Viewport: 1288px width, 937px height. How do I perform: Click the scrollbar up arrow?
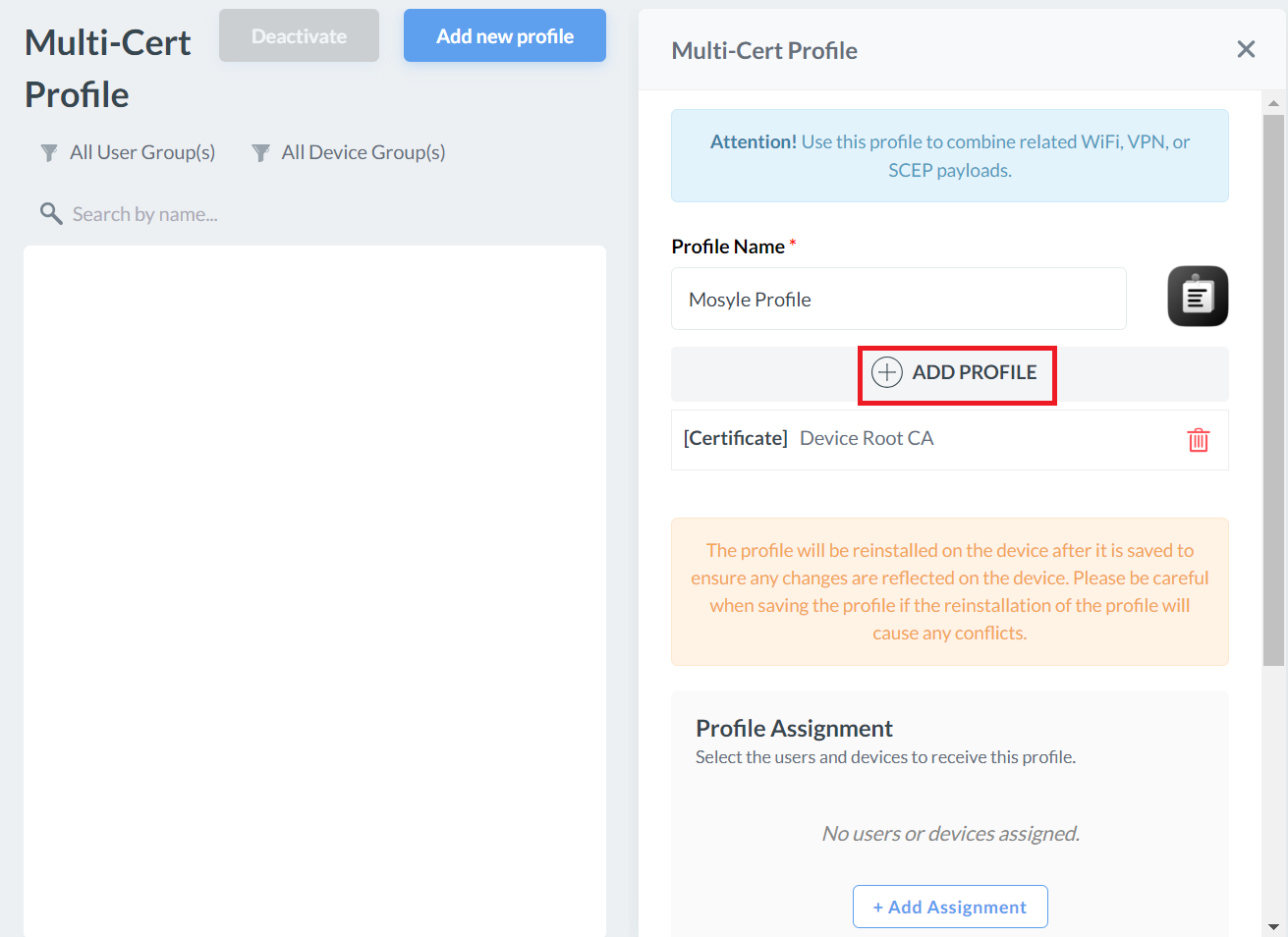[x=1273, y=103]
